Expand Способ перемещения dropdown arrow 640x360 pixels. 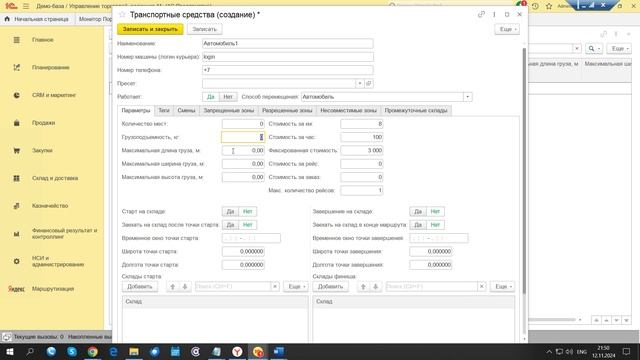(468, 97)
